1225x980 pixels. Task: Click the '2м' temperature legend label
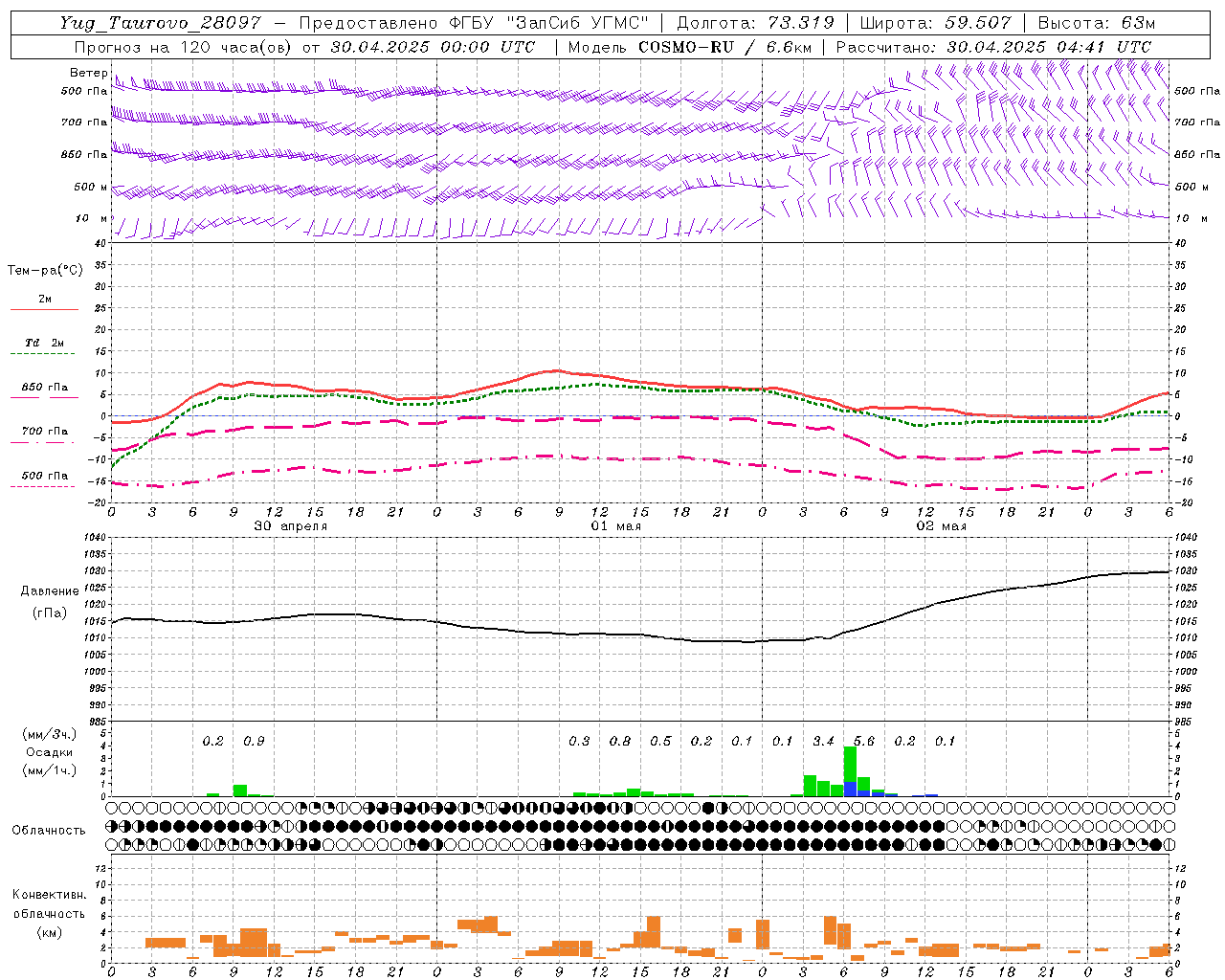[x=45, y=300]
